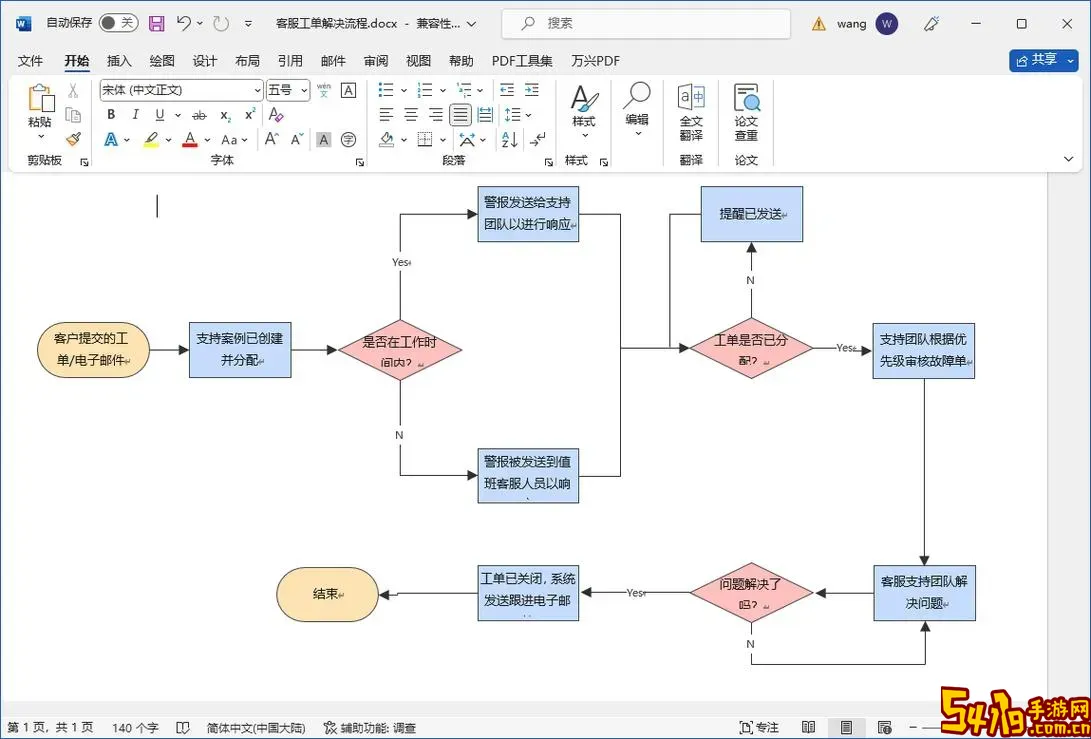1091x739 pixels.
Task: Open the bullets list dropdown
Action: (x=404, y=90)
